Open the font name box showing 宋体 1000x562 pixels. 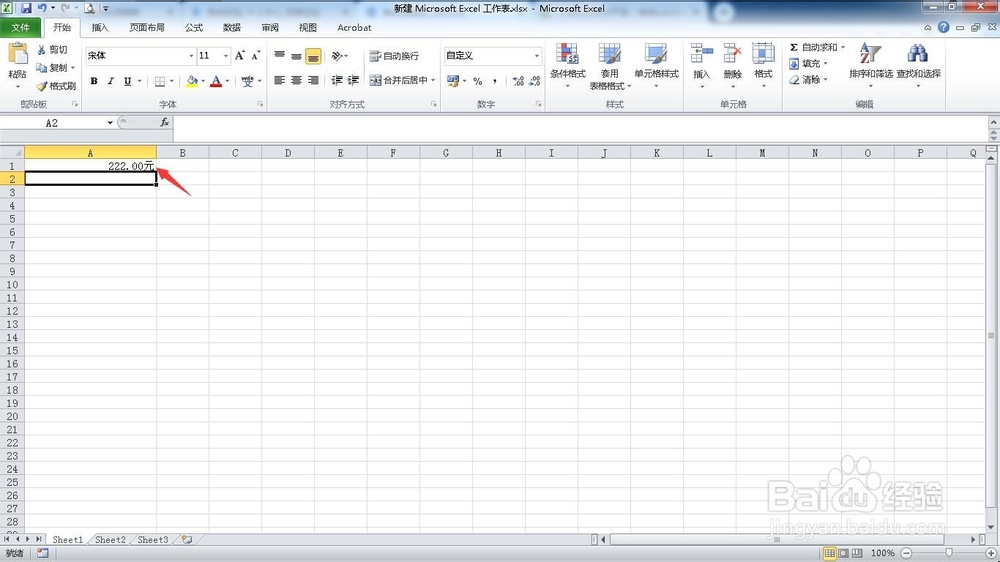click(140, 56)
